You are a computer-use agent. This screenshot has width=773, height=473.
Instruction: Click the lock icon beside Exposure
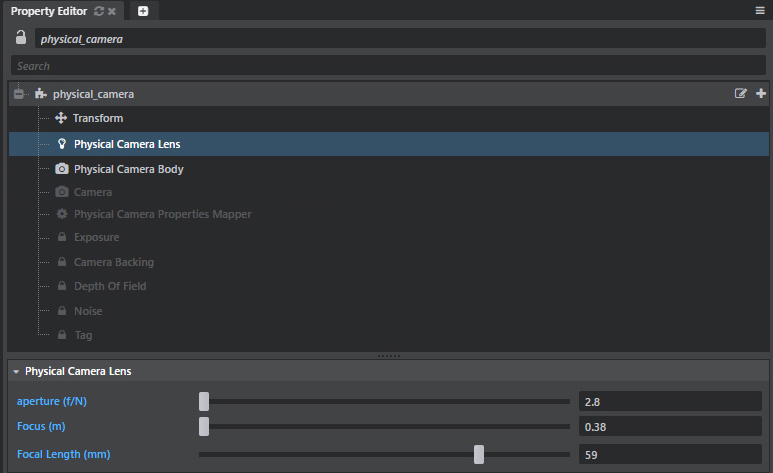click(62, 237)
